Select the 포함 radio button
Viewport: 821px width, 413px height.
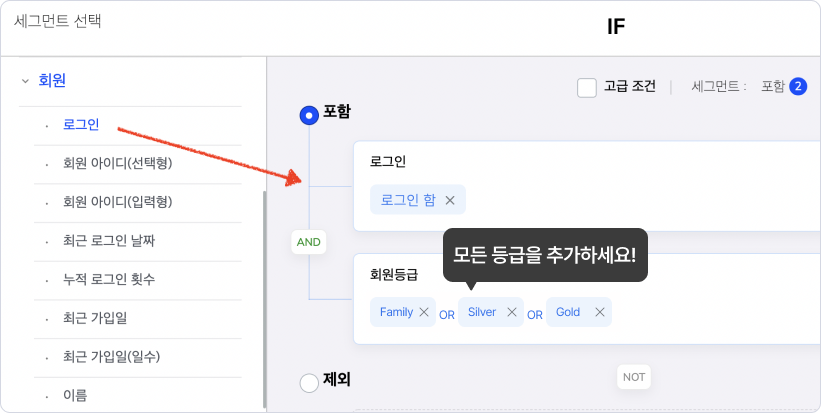[x=309, y=115]
